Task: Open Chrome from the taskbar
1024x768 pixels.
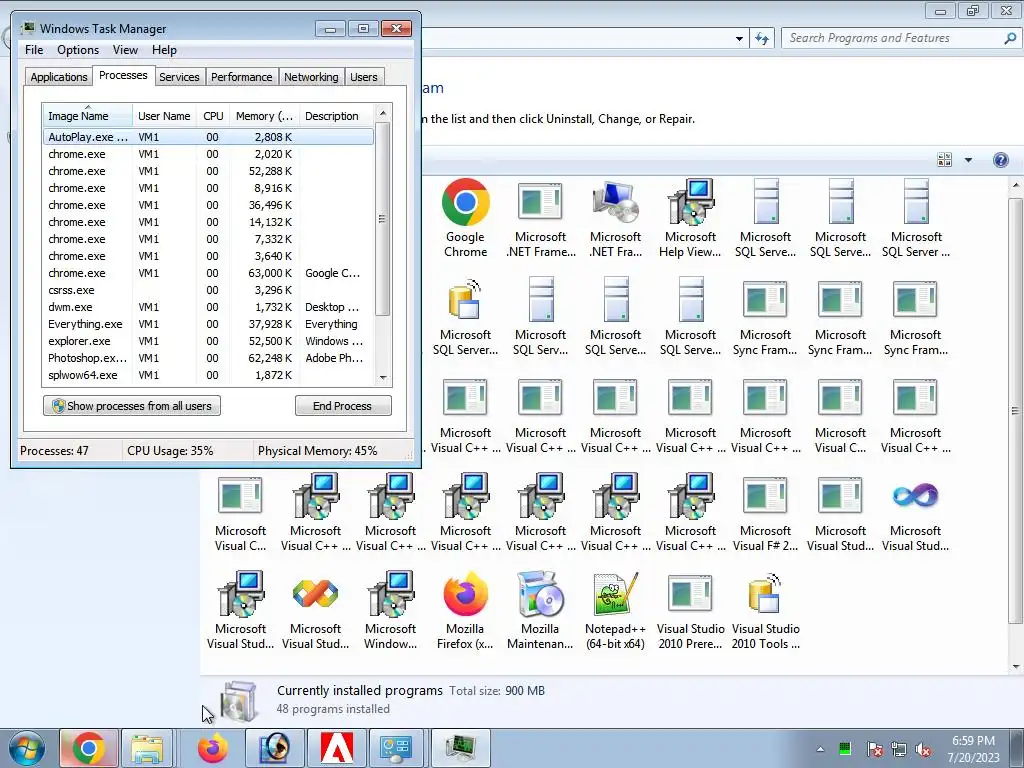Action: (x=89, y=748)
